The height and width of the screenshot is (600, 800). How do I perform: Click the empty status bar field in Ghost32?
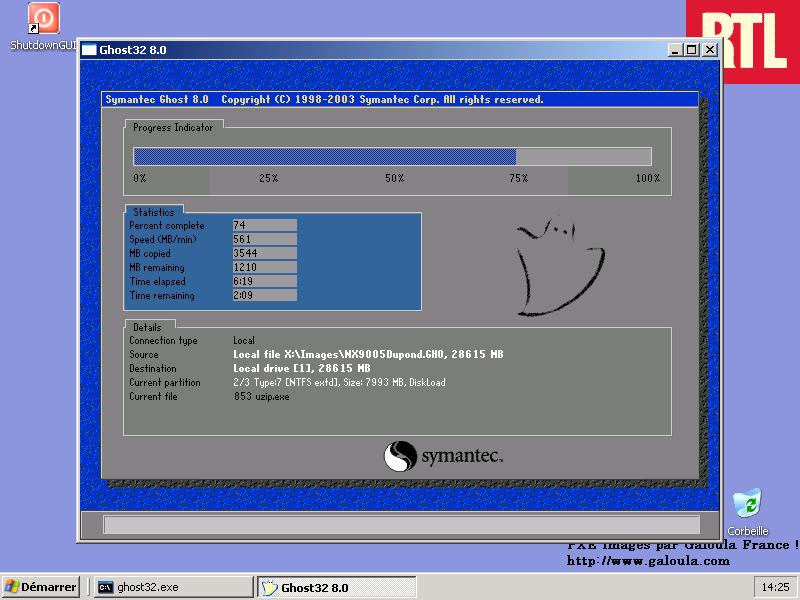click(401, 524)
